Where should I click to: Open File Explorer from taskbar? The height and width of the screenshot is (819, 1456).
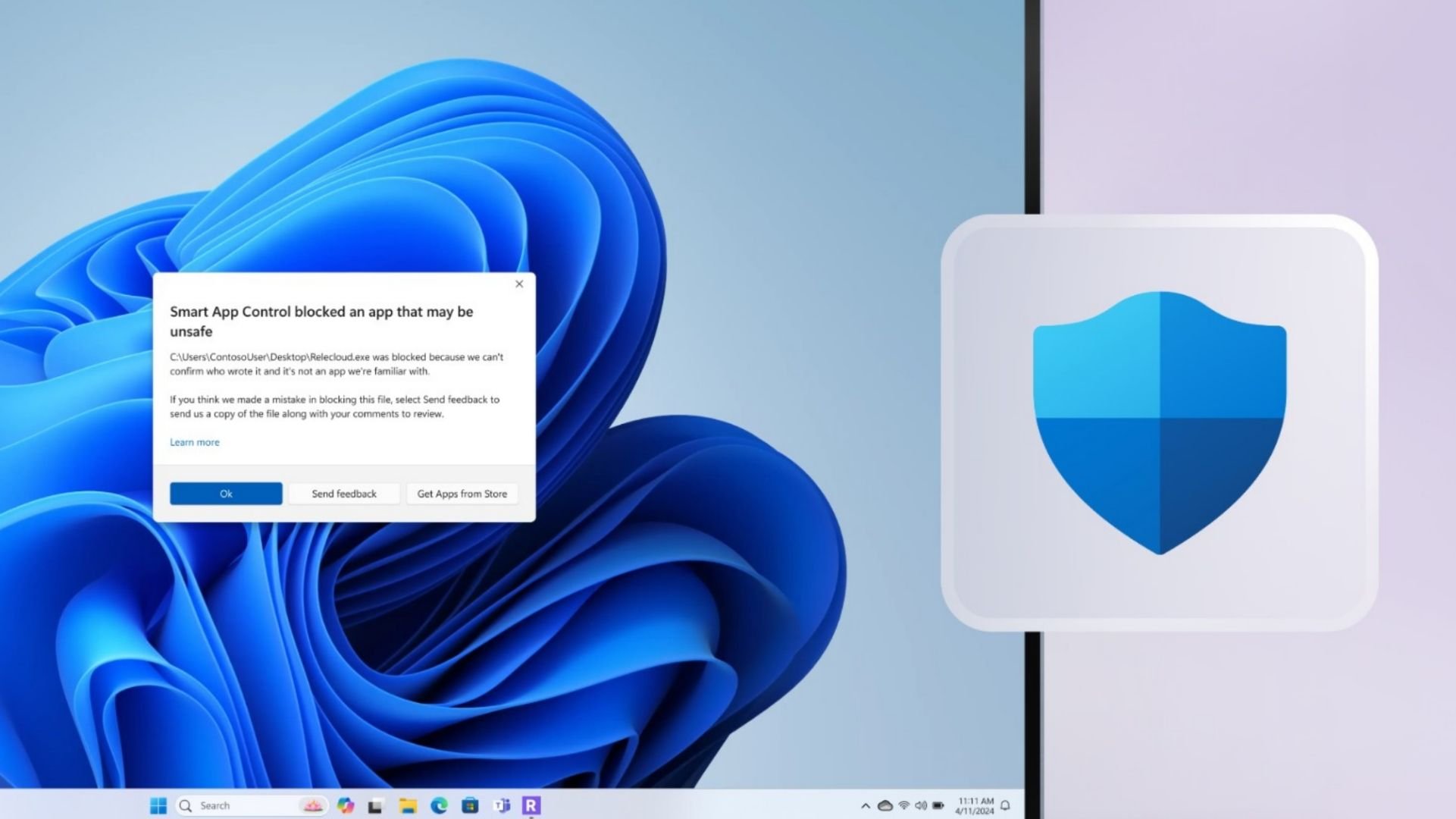click(x=408, y=805)
